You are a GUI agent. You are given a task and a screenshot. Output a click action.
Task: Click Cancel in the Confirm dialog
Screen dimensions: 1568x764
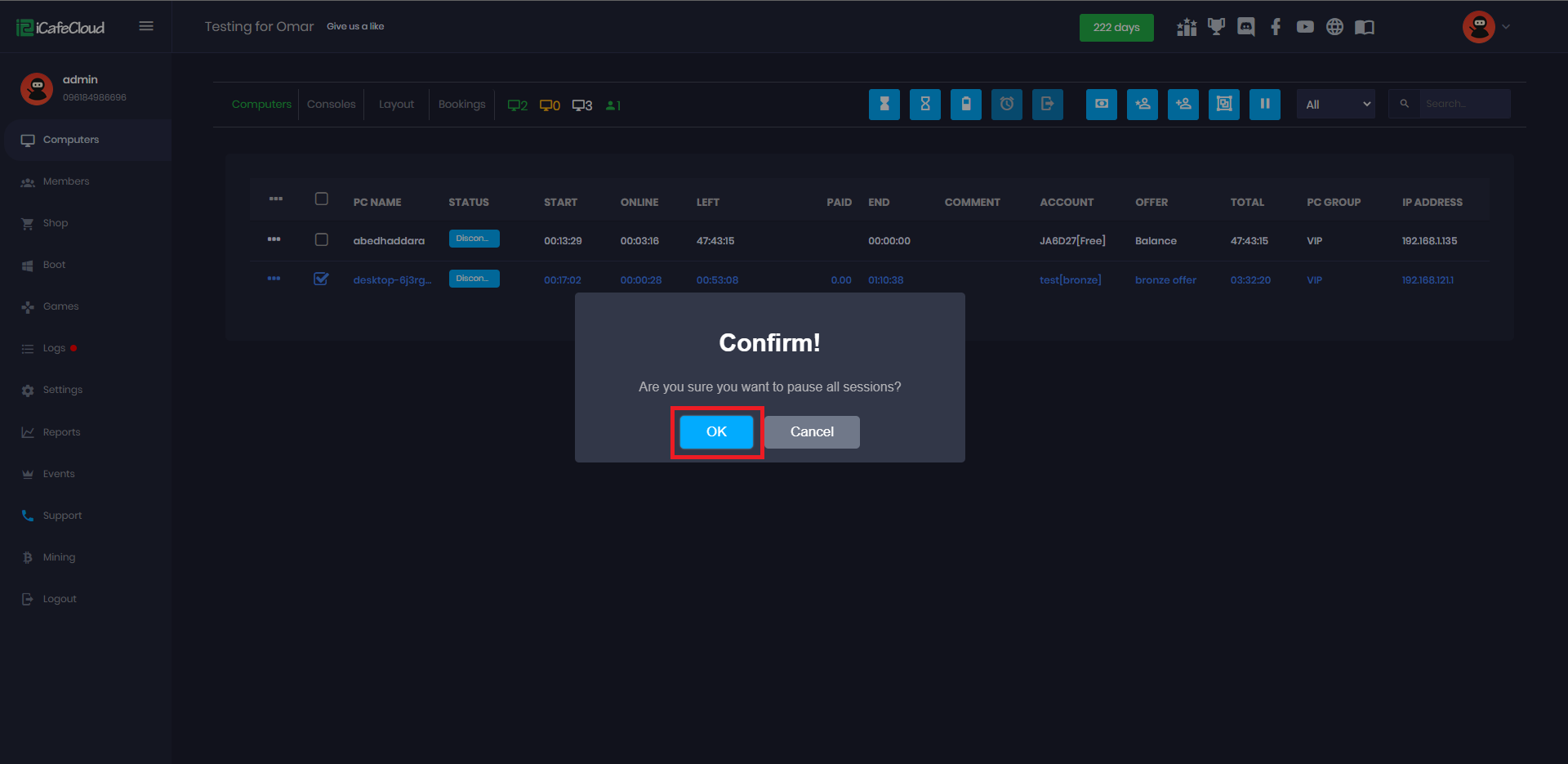coord(812,432)
